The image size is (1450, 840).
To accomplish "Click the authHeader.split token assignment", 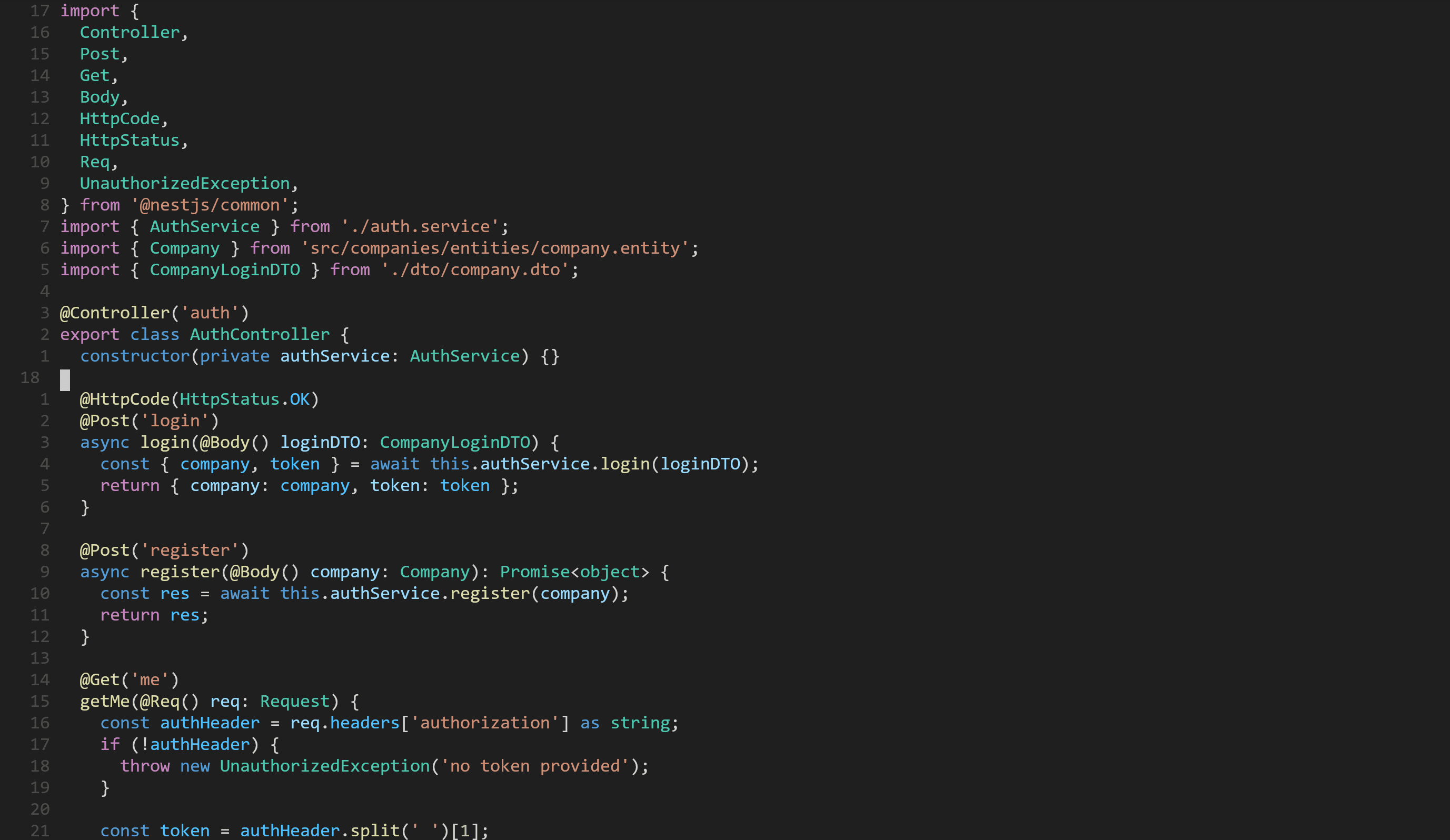I will 293,830.
